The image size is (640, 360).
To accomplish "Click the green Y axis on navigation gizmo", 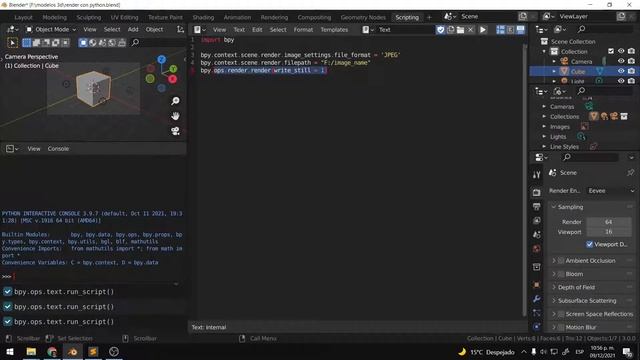I will [173, 69].
